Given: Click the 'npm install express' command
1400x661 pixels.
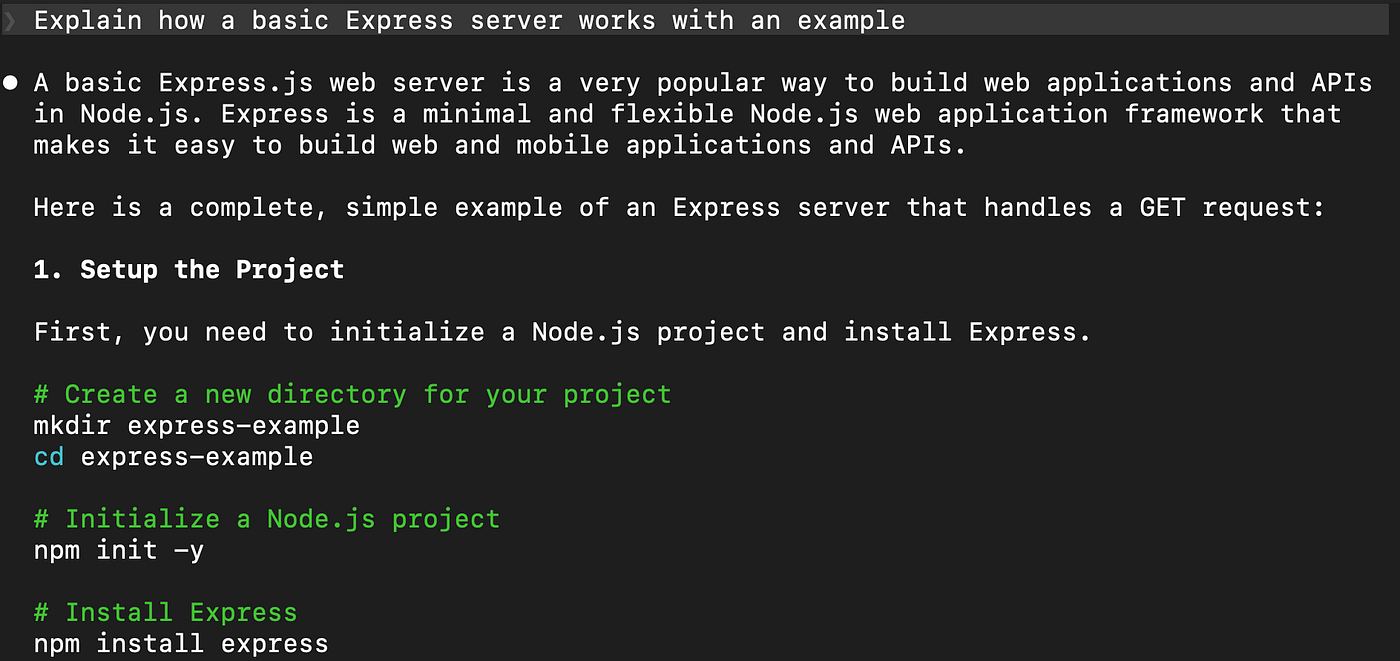Looking at the screenshot, I should [x=181, y=644].
